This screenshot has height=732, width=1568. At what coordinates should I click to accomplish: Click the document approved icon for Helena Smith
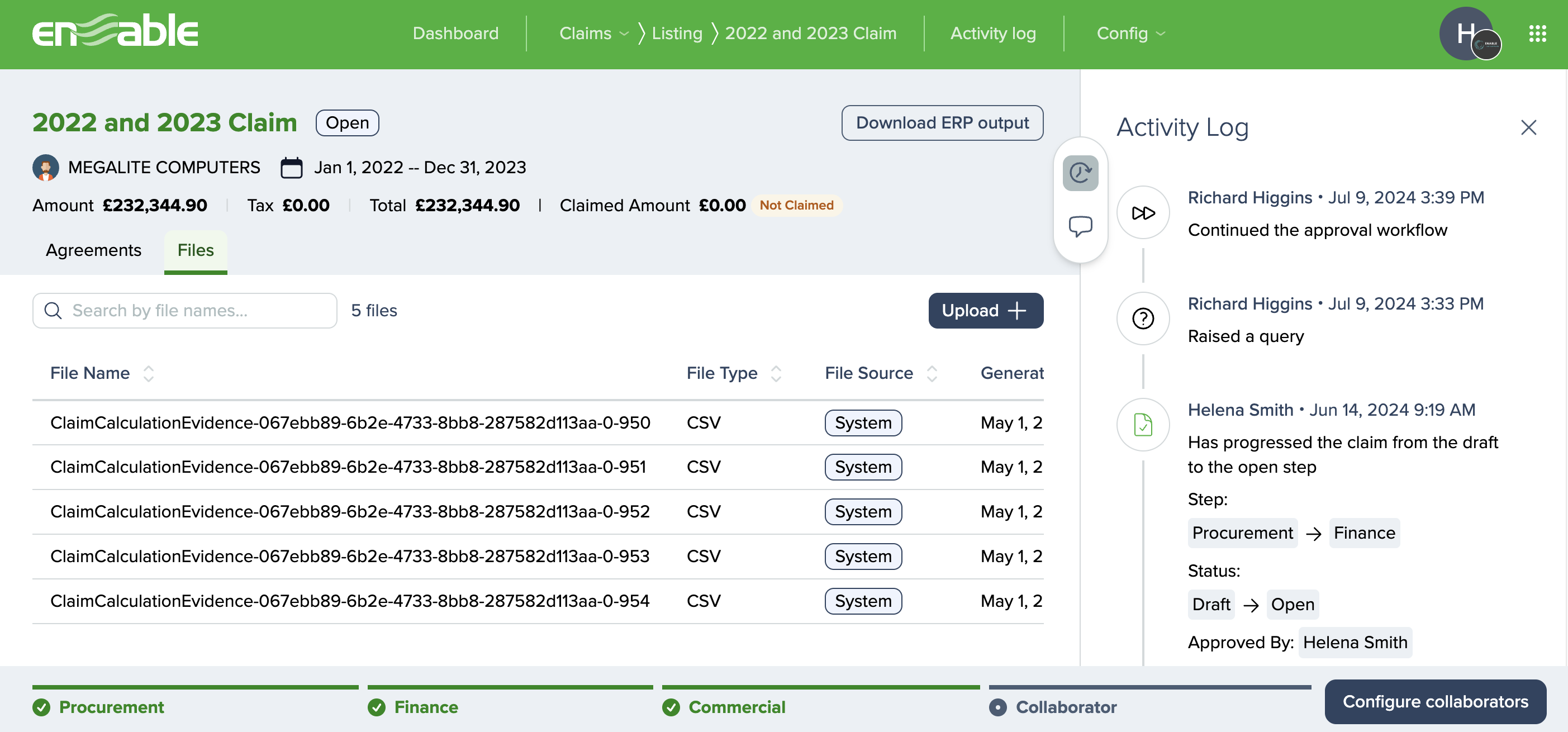point(1143,425)
